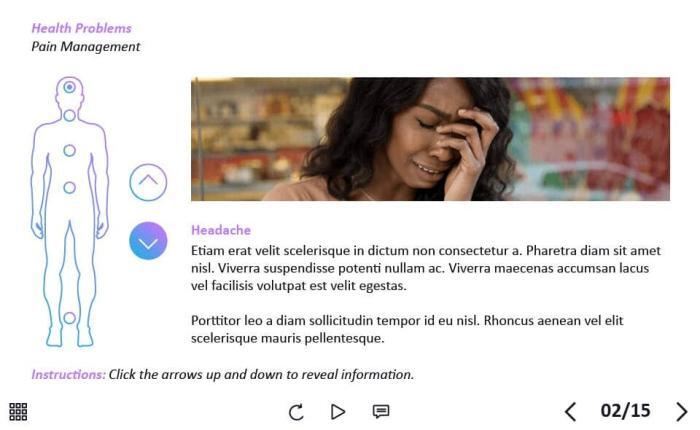Viewport: 700px width, 430px height.
Task: Select the head hotspot on body figure
Action: click(x=69, y=87)
